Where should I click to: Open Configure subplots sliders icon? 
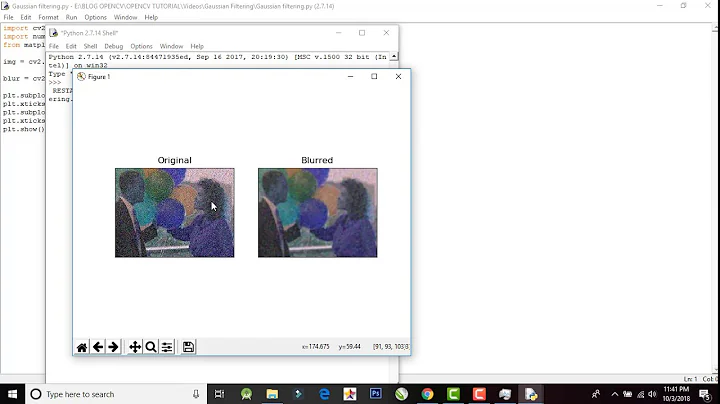167,347
